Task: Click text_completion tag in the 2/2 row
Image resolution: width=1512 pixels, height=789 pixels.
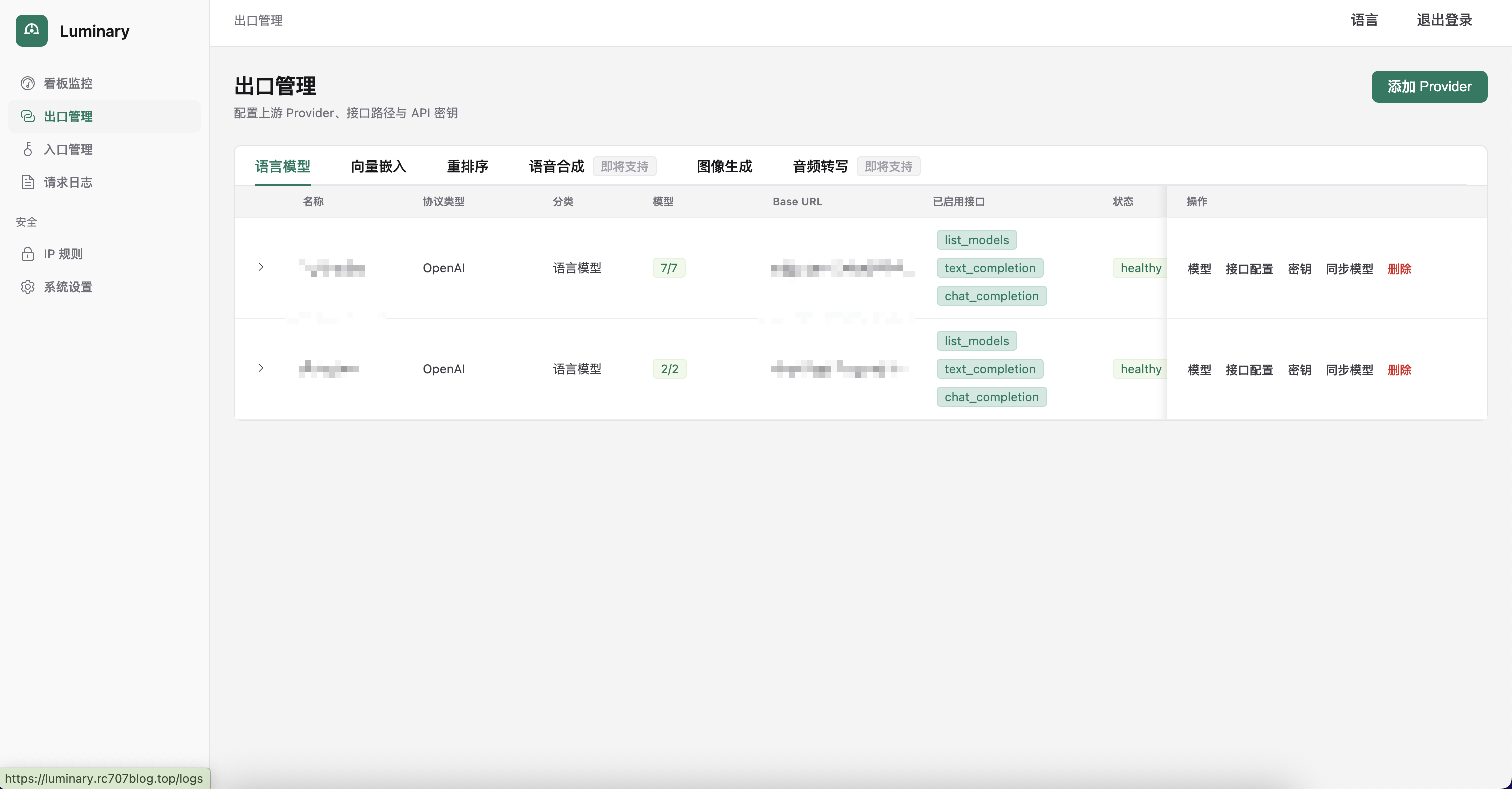Action: click(x=990, y=369)
